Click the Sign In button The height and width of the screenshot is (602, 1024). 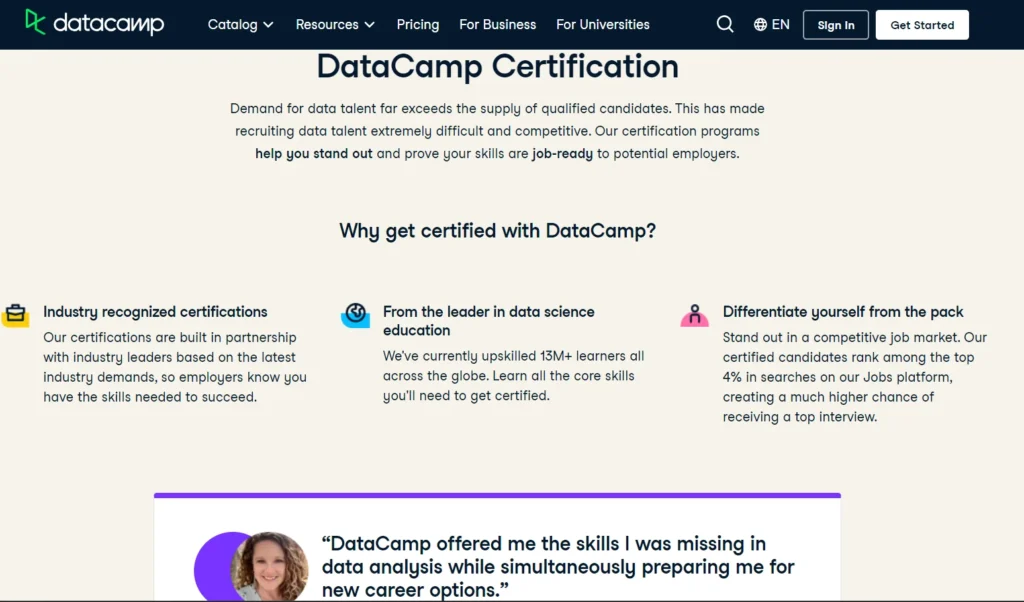click(x=835, y=25)
